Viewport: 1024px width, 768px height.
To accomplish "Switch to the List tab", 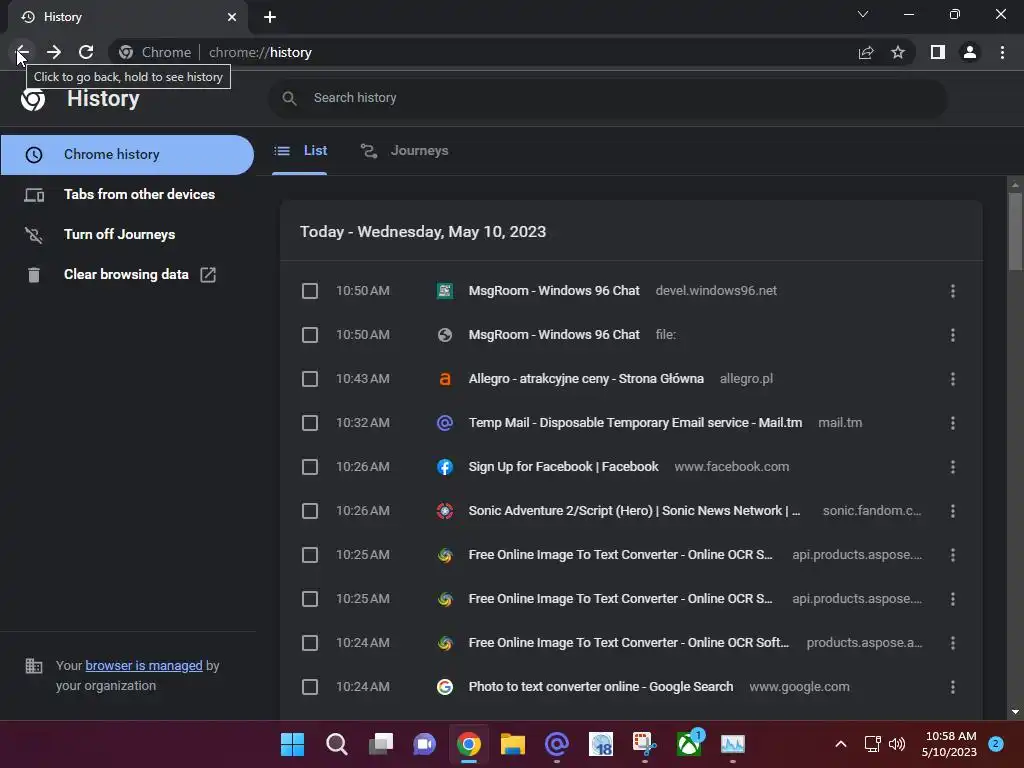I will point(300,151).
